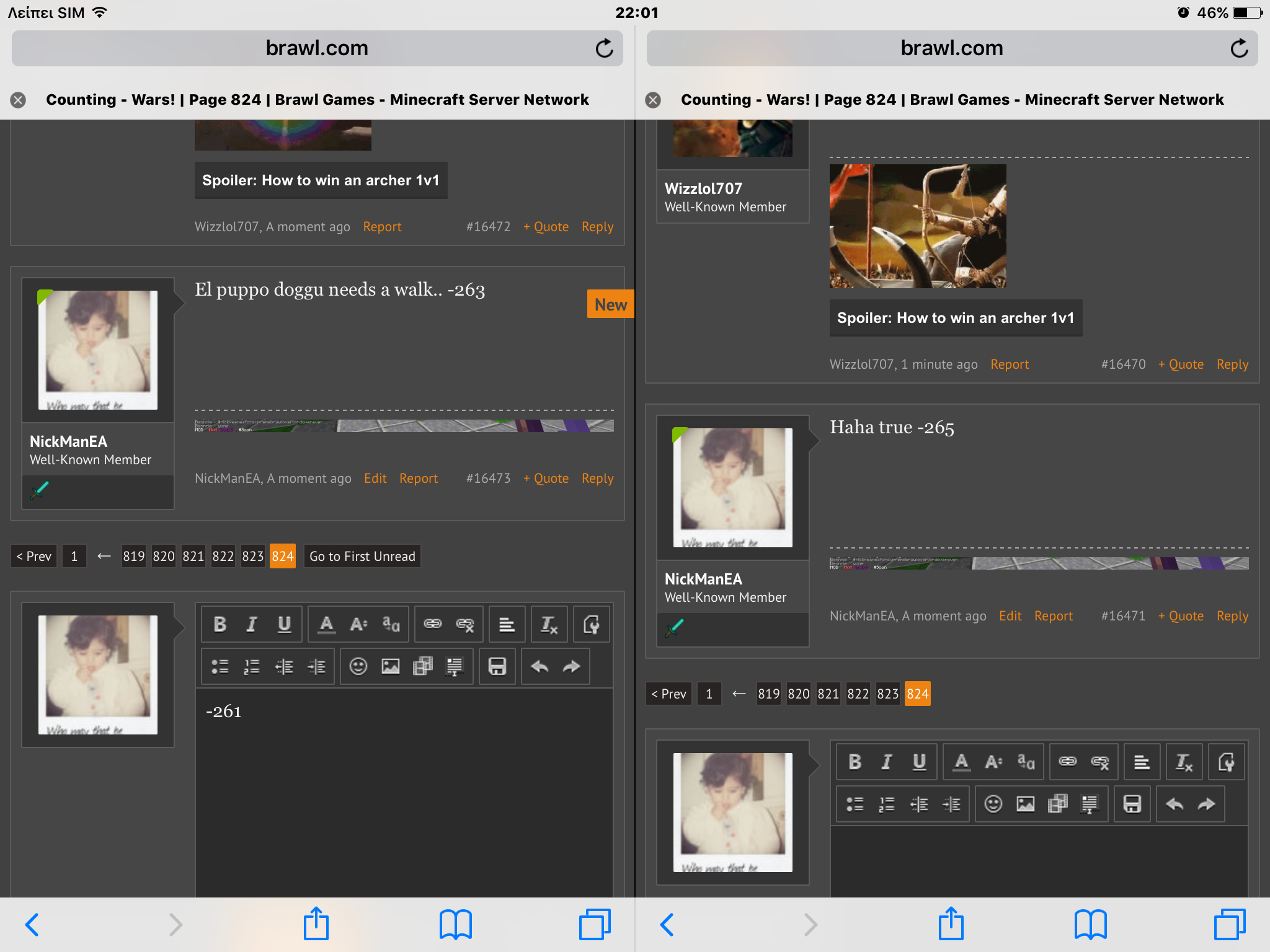Expand the 'How to win an archer 1v1' spoiler on left
The height and width of the screenshot is (952, 1270).
[x=321, y=180]
